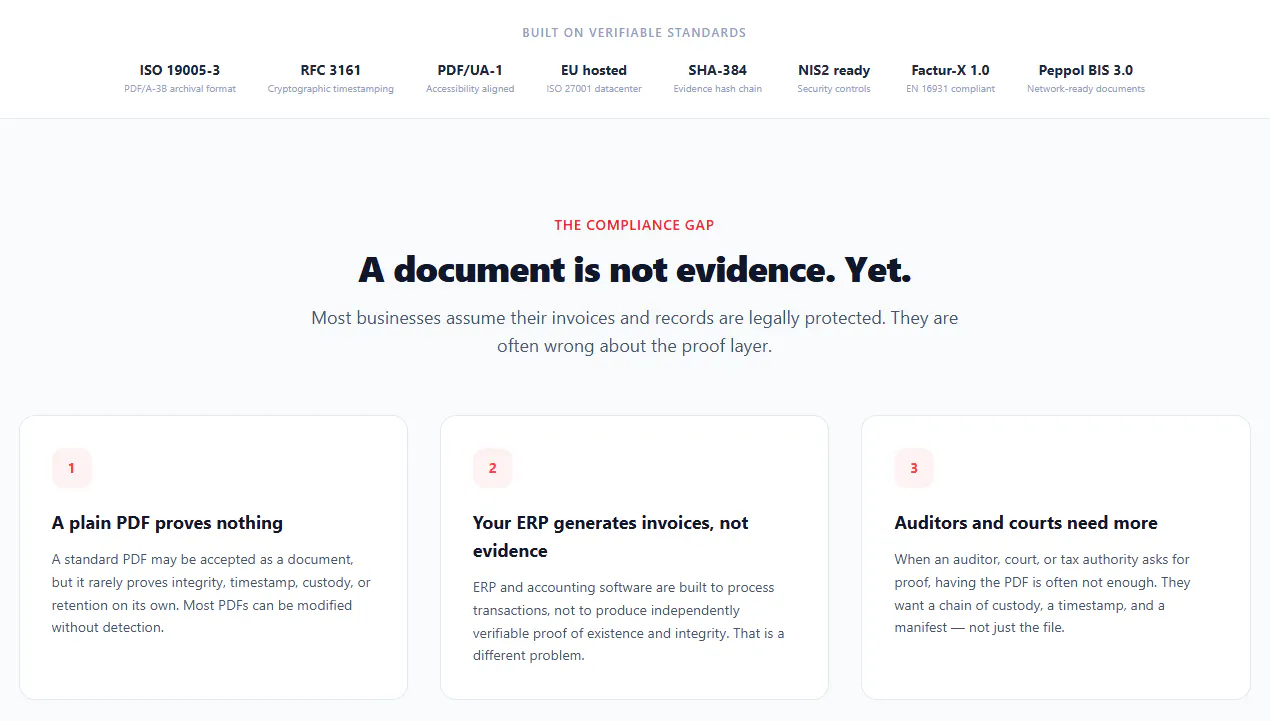
Task: Click 'Accessibility aligned' caption
Action: (x=470, y=89)
